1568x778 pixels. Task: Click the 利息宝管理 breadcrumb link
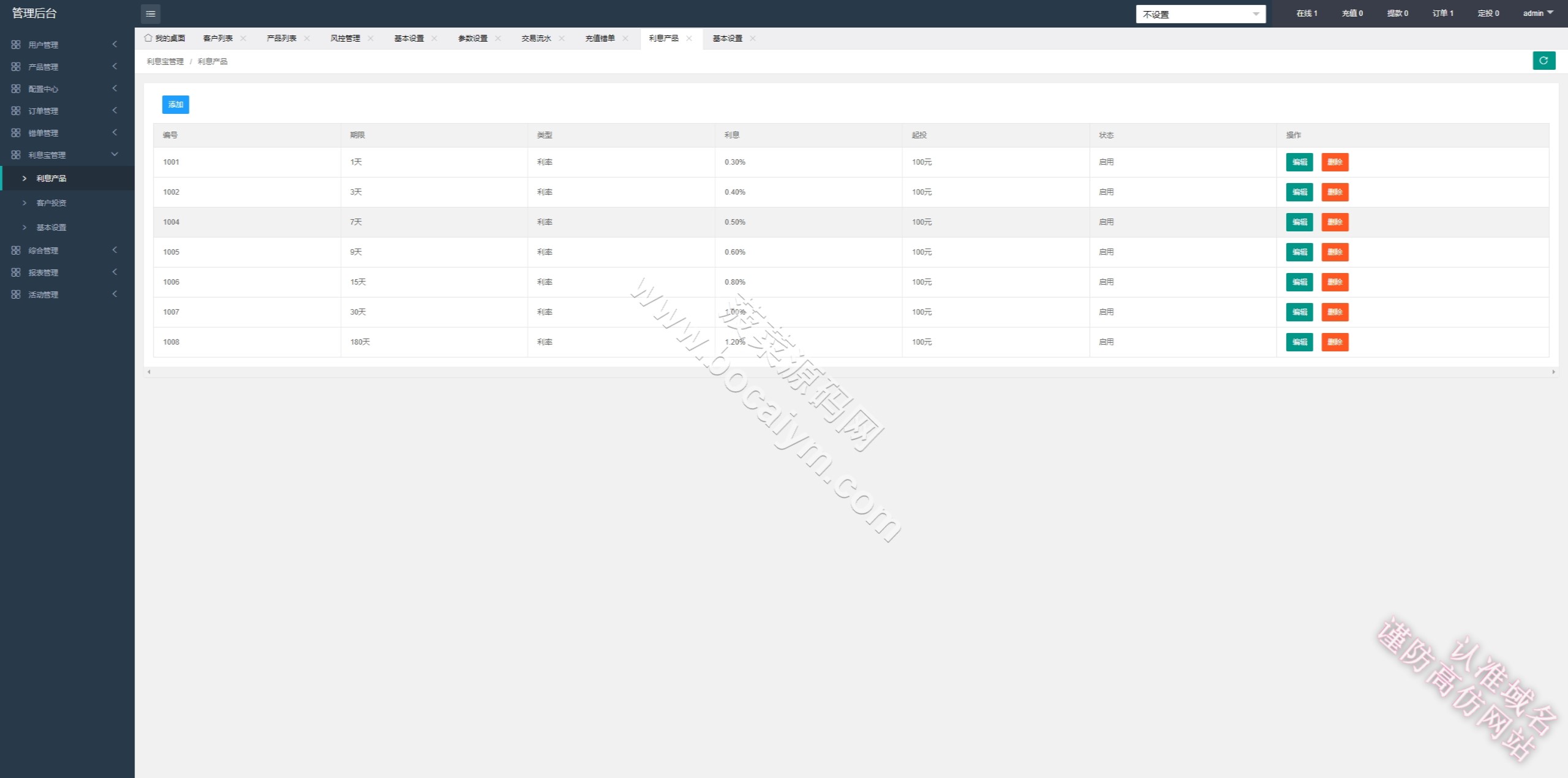pos(165,62)
